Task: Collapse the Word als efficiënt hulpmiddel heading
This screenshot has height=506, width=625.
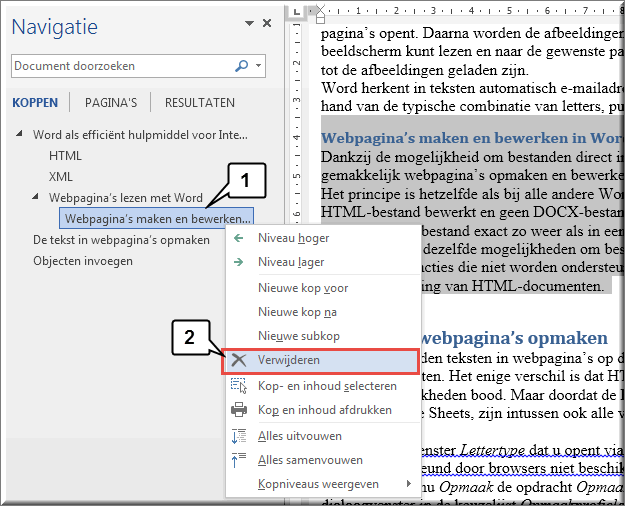Action: click(x=19, y=134)
